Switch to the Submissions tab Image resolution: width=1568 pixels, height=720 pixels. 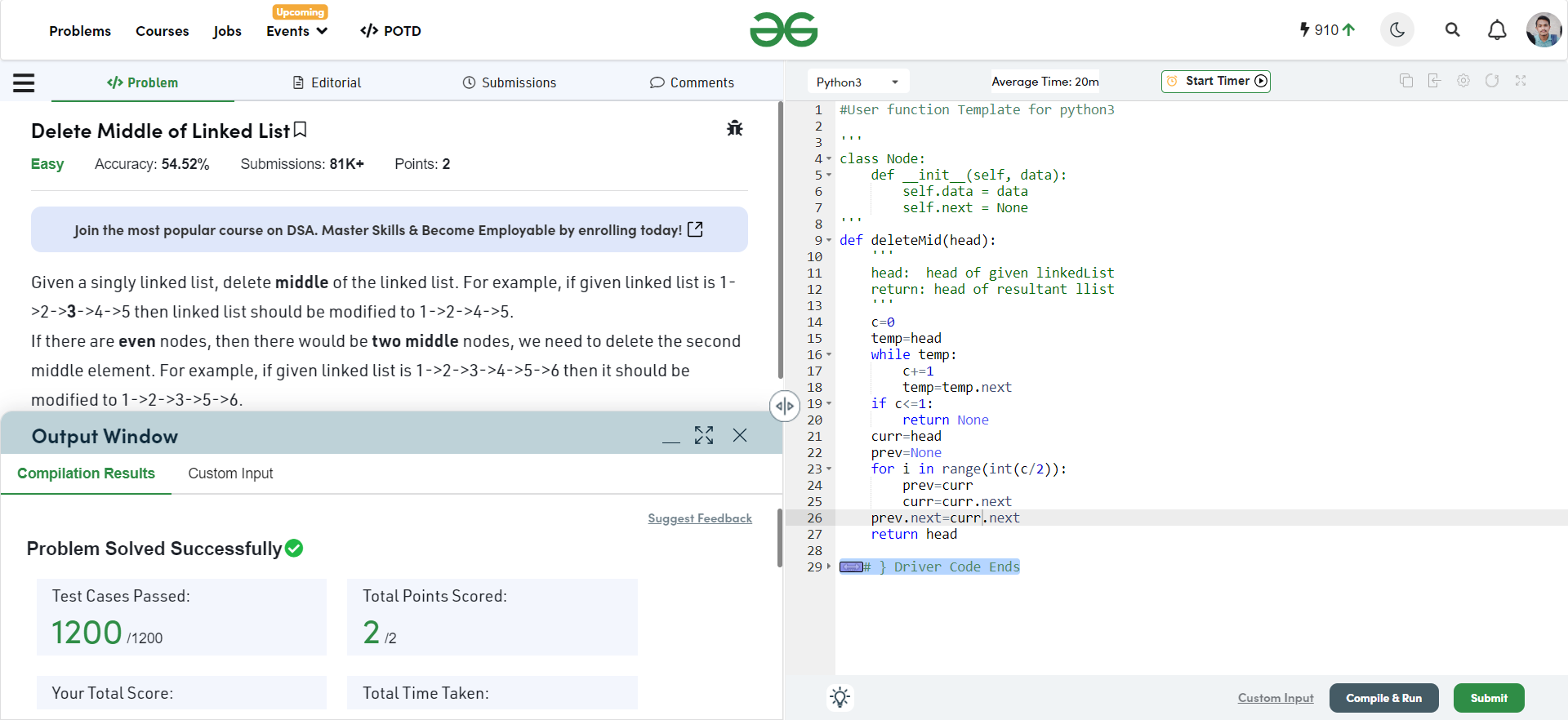coord(510,82)
